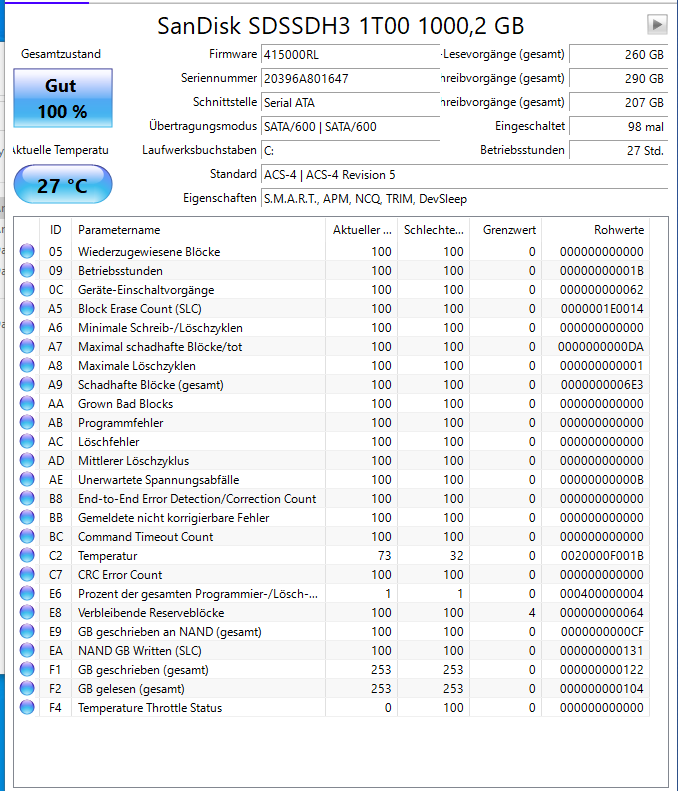This screenshot has width=678, height=791.
Task: Click the drive title SanDisk SDSSDH3 1T00 1000,2 GB
Action: point(341,26)
